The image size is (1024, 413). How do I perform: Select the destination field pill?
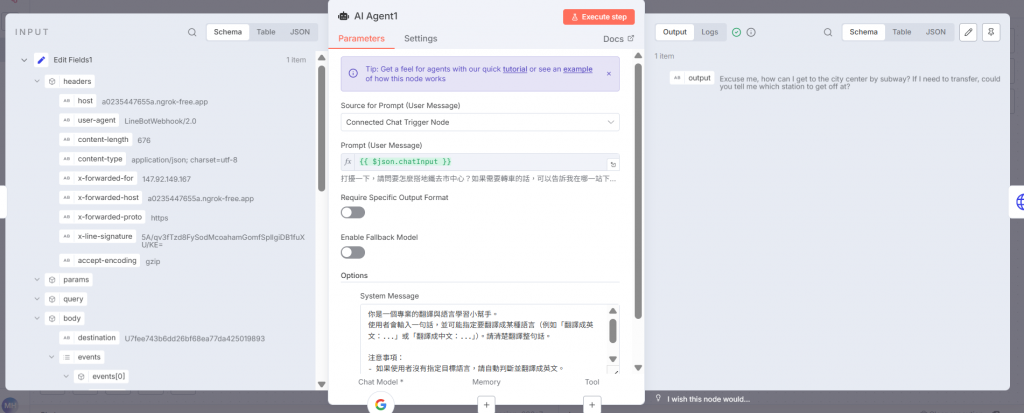click(89, 338)
